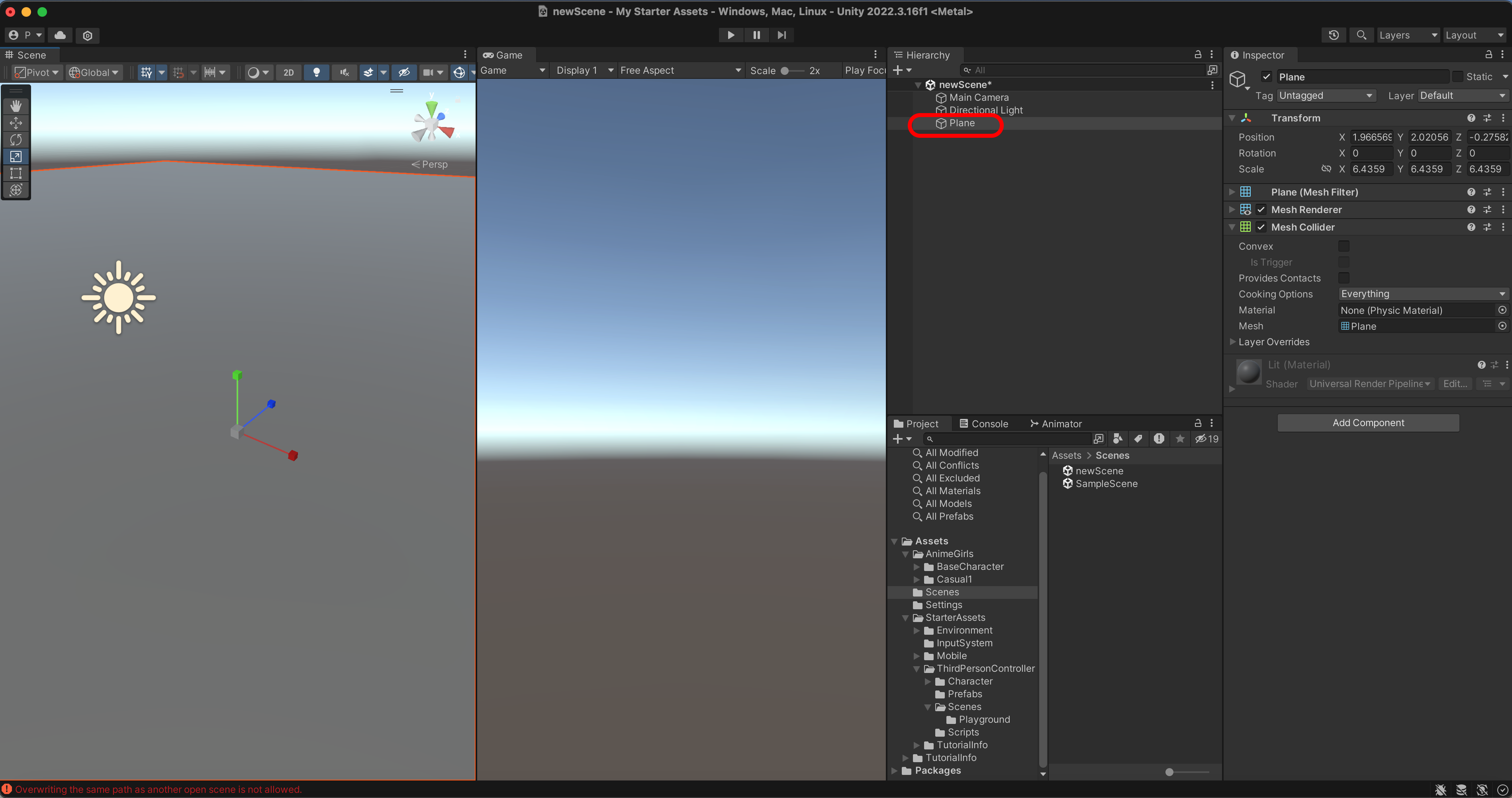Toggle scene lighting bulb icon

click(x=316, y=72)
